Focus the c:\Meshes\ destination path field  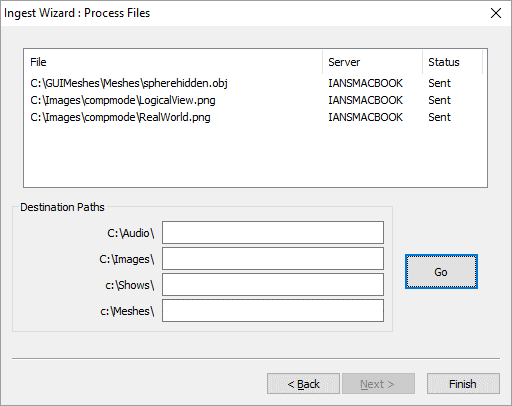pyautogui.click(x=273, y=310)
